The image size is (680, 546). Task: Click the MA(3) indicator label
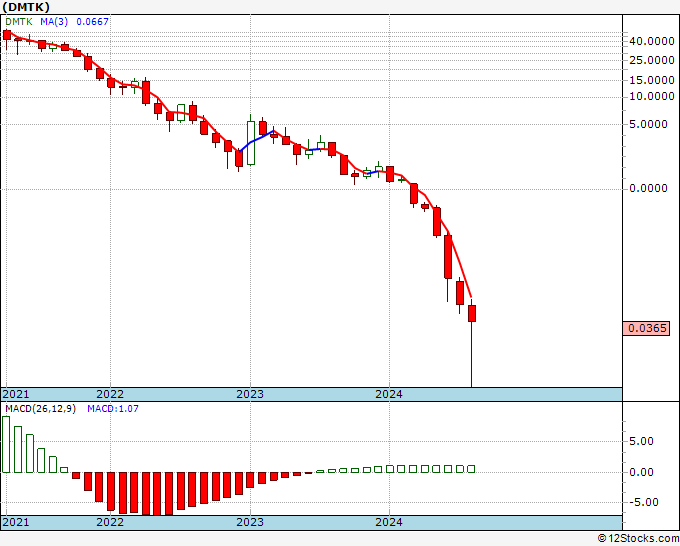click(54, 22)
